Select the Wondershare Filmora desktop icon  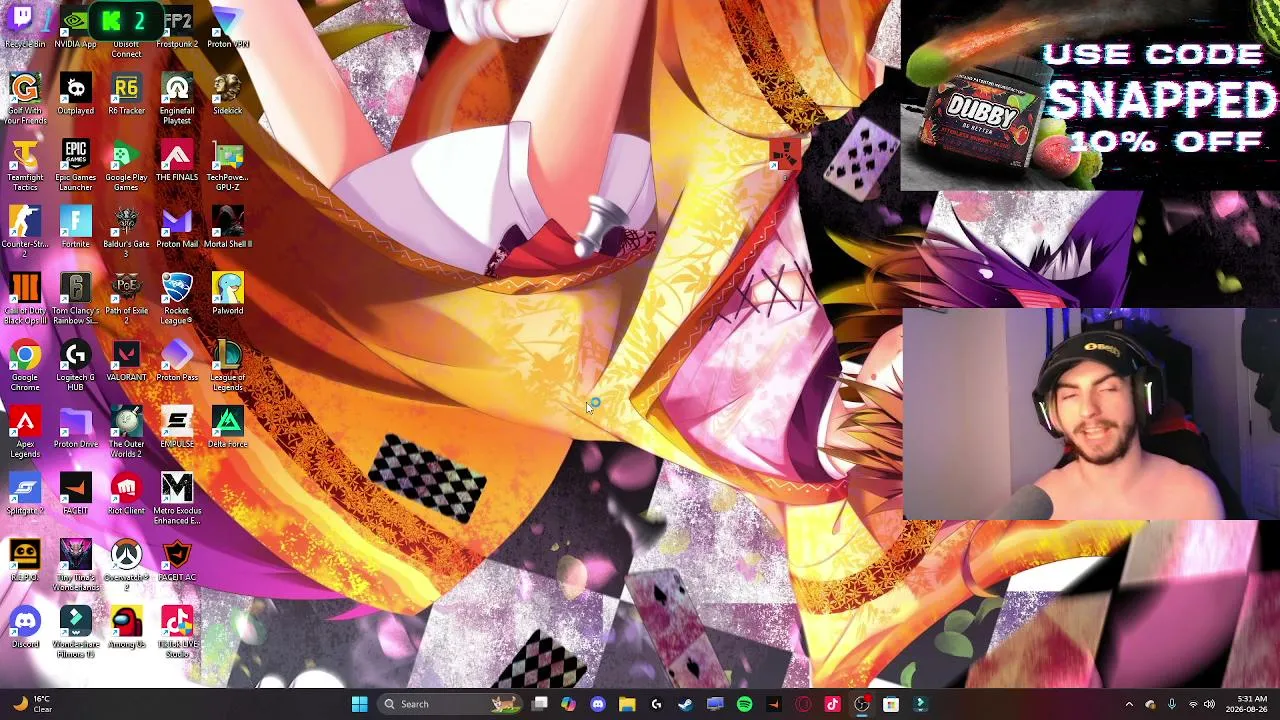tap(75, 633)
